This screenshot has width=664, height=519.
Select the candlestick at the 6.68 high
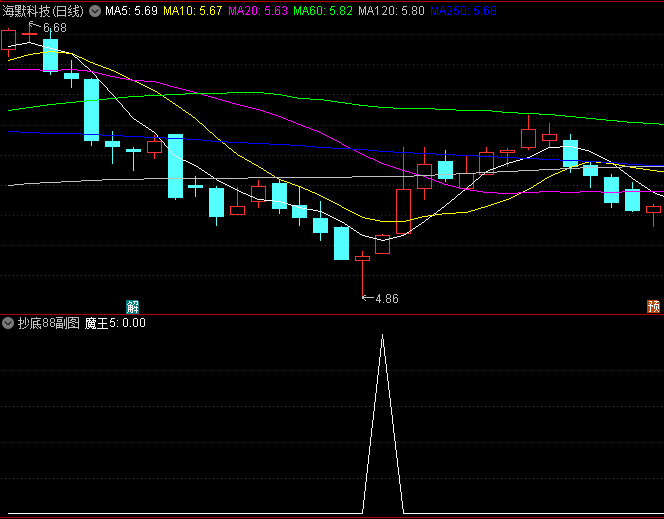tap(30, 33)
